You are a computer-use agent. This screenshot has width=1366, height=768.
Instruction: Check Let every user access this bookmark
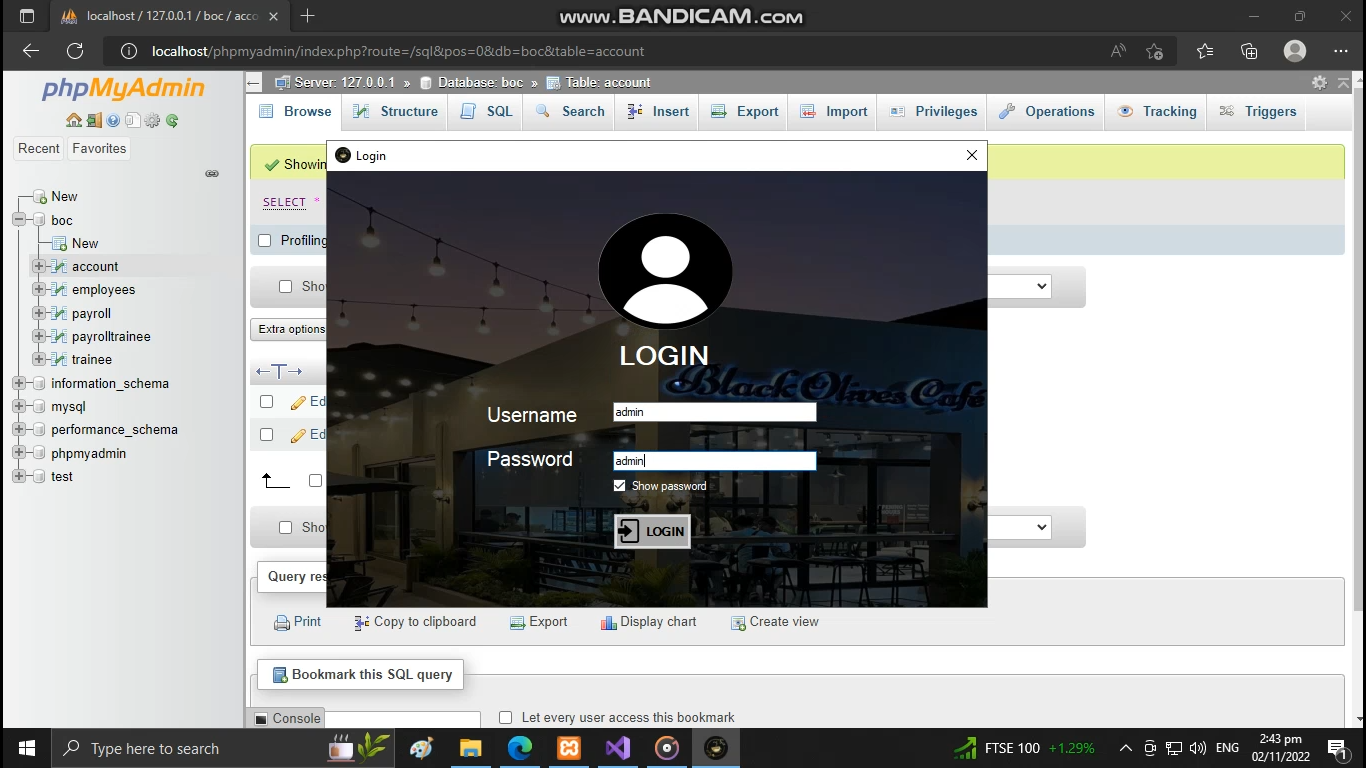[x=505, y=717]
